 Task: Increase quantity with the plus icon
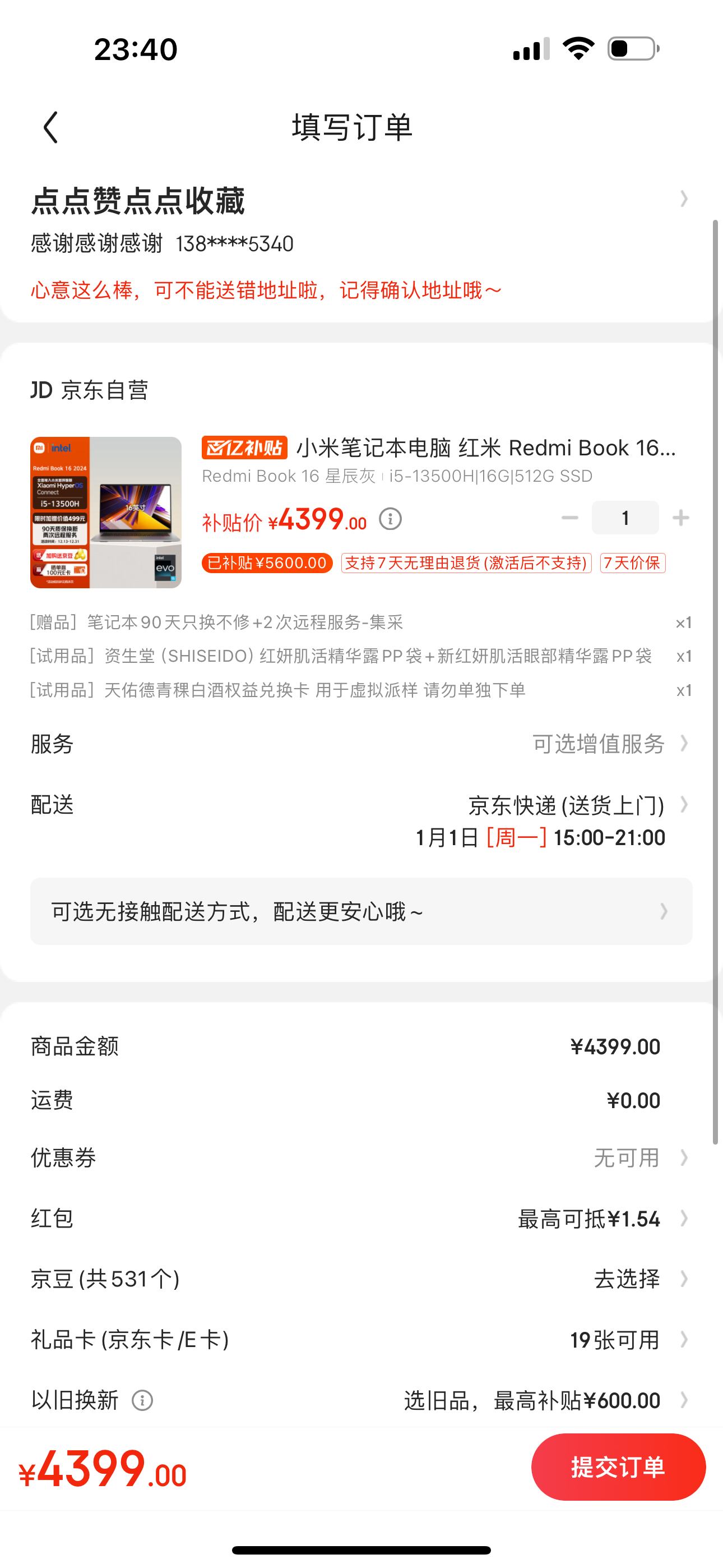point(680,518)
